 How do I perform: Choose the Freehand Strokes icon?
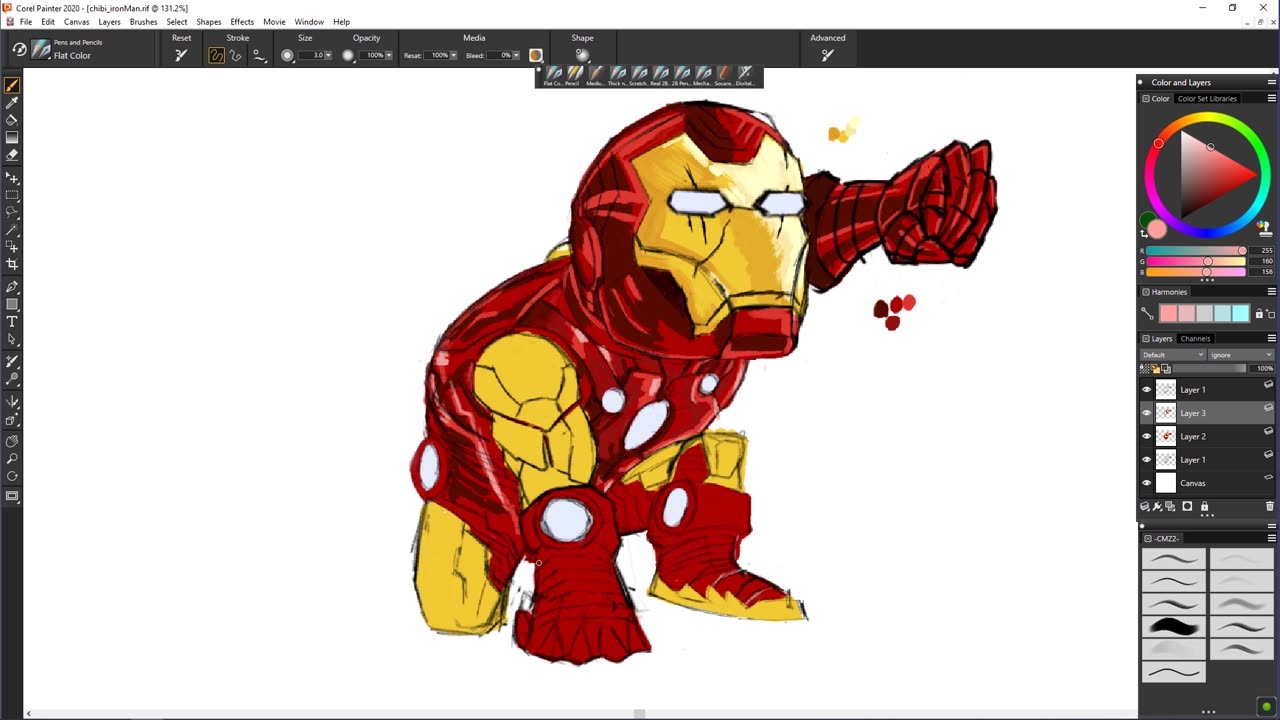pyautogui.click(x=216, y=55)
